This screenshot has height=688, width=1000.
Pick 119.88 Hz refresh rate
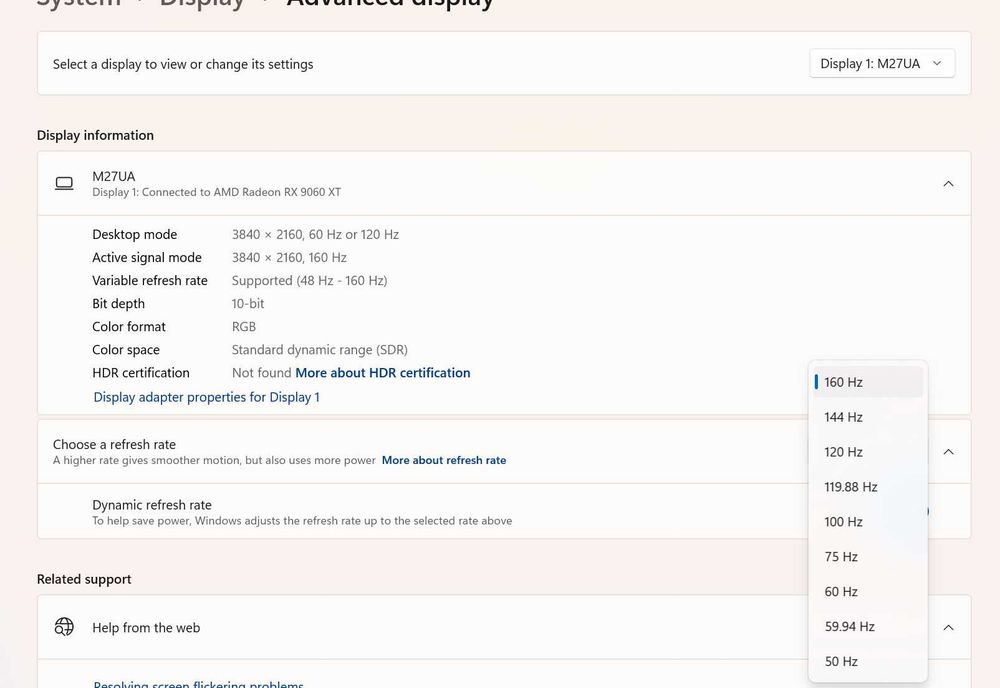click(868, 487)
